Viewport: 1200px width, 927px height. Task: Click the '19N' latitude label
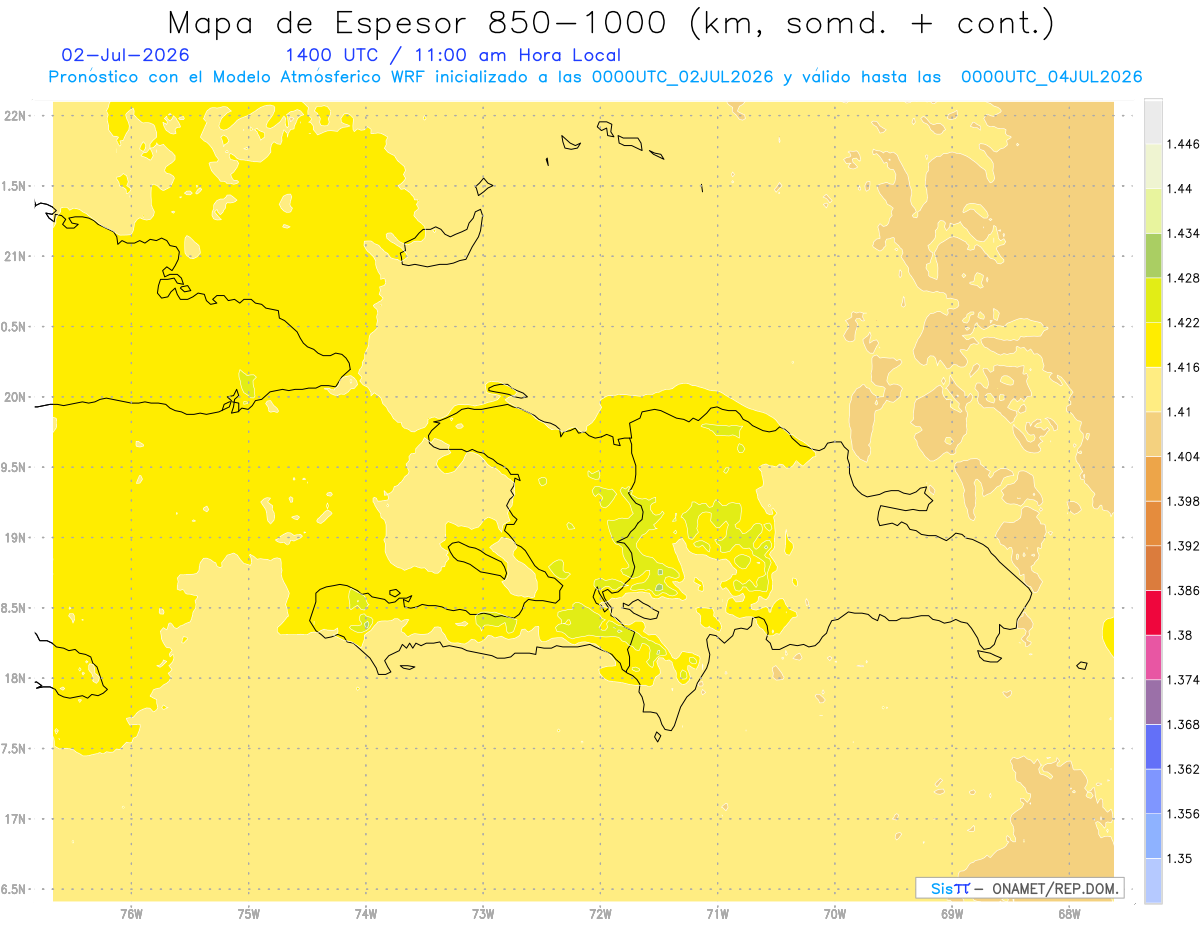tap(17, 537)
